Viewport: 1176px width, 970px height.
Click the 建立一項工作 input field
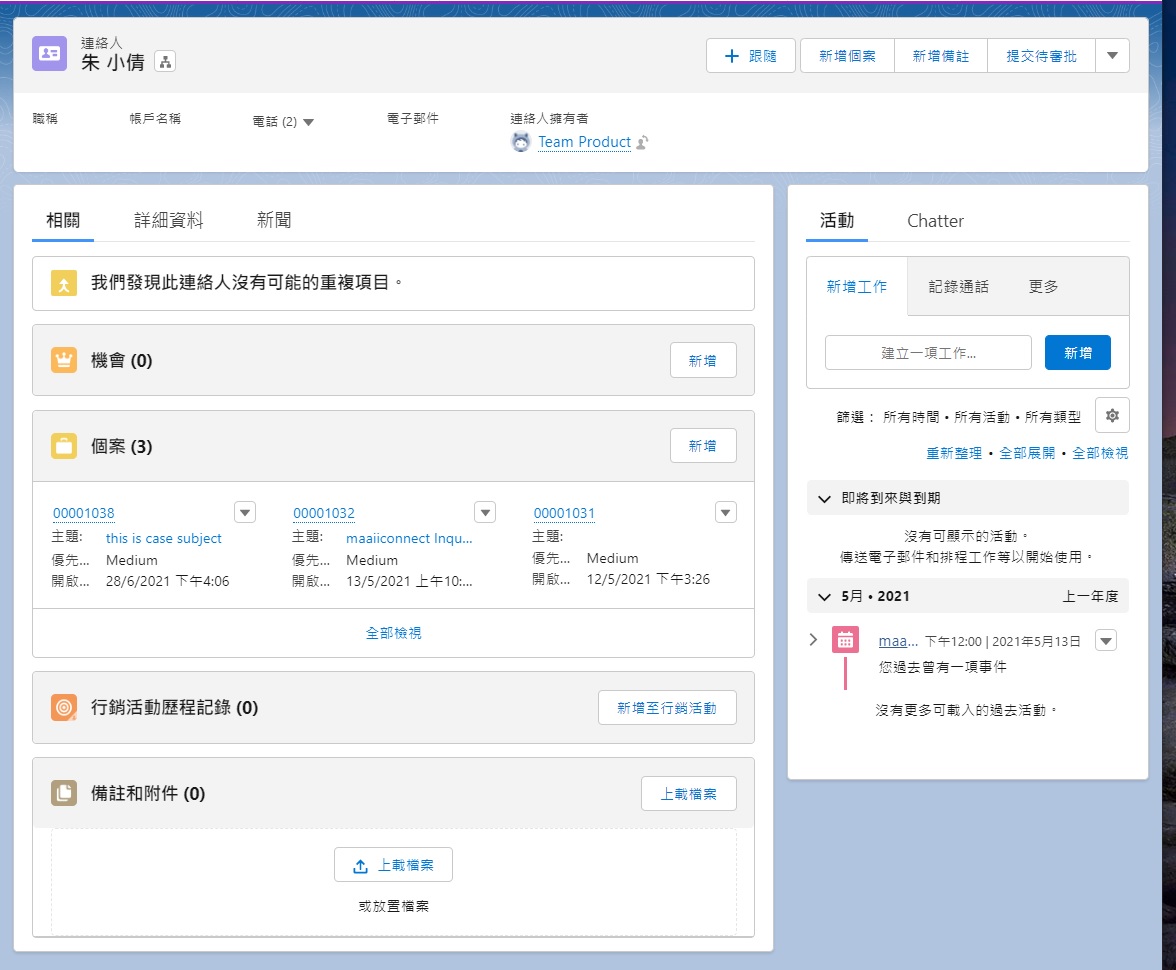[928, 353]
